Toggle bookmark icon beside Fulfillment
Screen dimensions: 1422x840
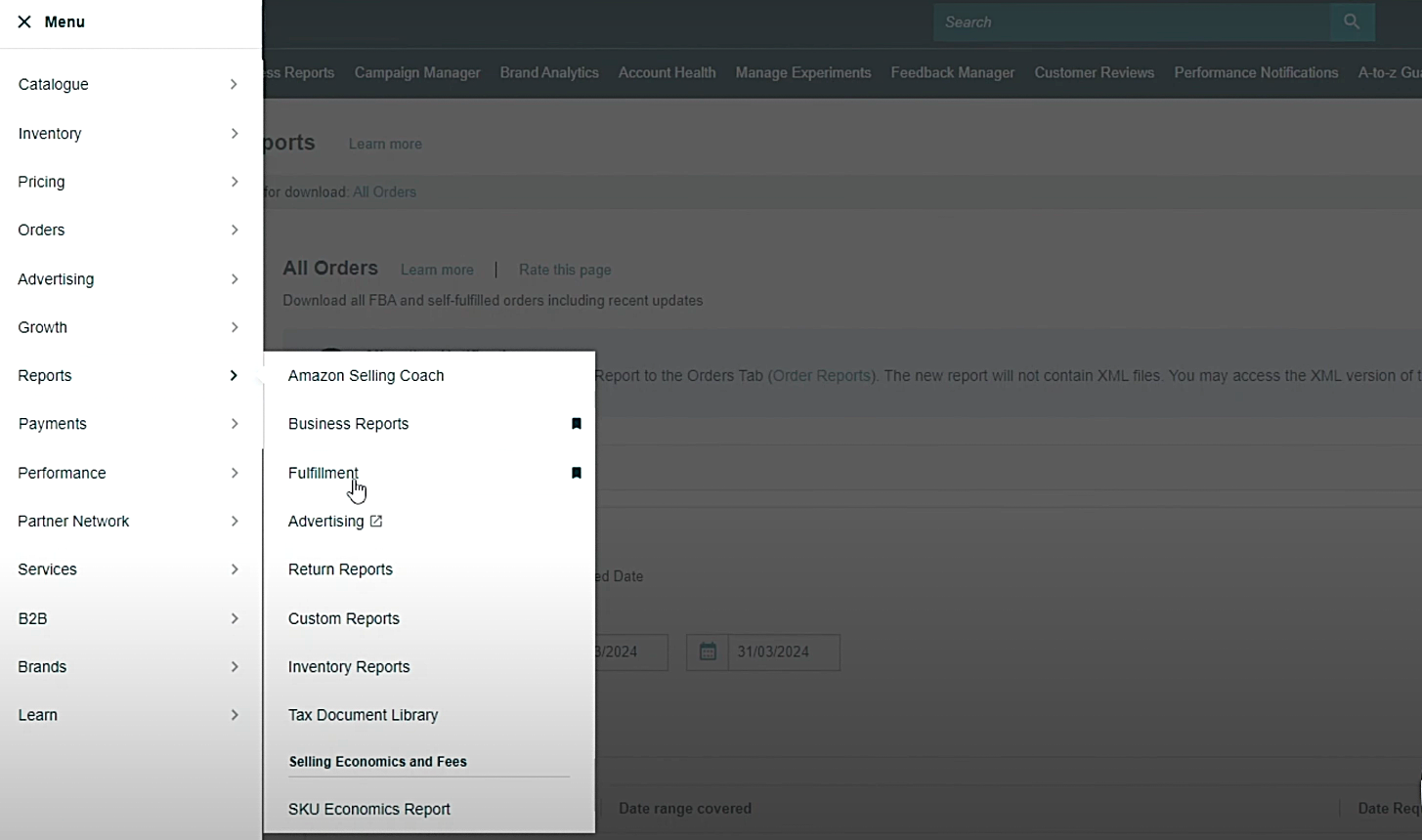pyautogui.click(x=577, y=473)
